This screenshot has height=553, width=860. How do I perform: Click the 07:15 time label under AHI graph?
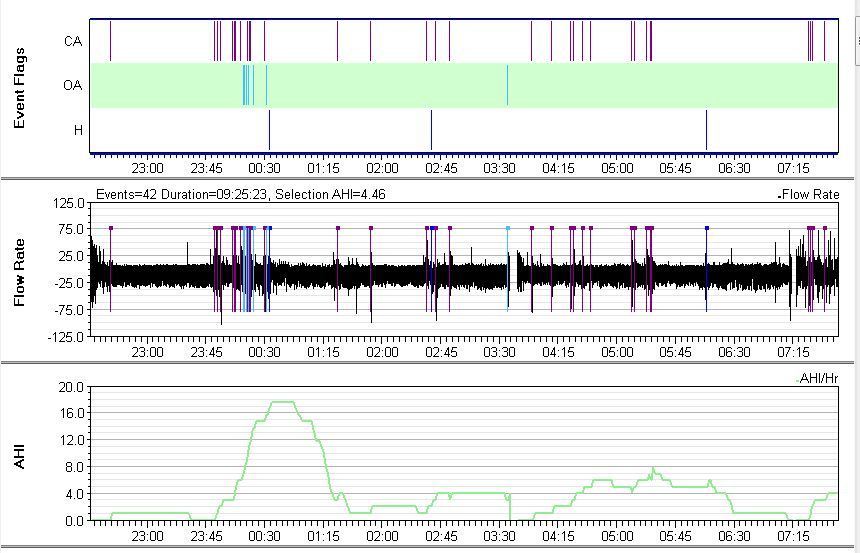pos(793,536)
